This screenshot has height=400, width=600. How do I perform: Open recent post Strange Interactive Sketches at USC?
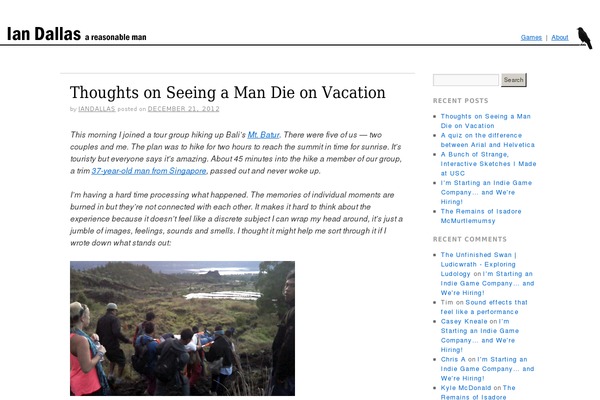[x=488, y=164]
